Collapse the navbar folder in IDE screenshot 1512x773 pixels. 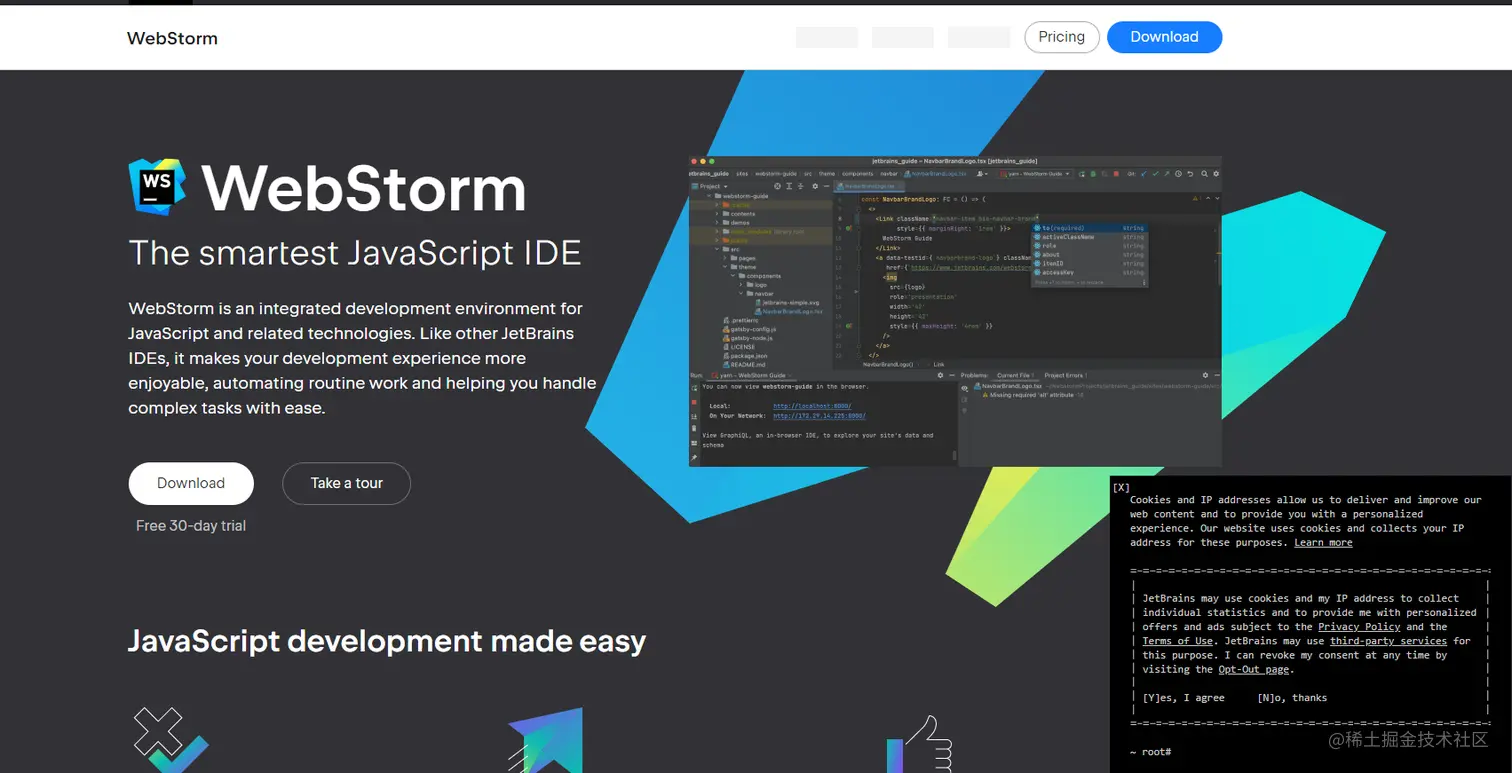741,294
